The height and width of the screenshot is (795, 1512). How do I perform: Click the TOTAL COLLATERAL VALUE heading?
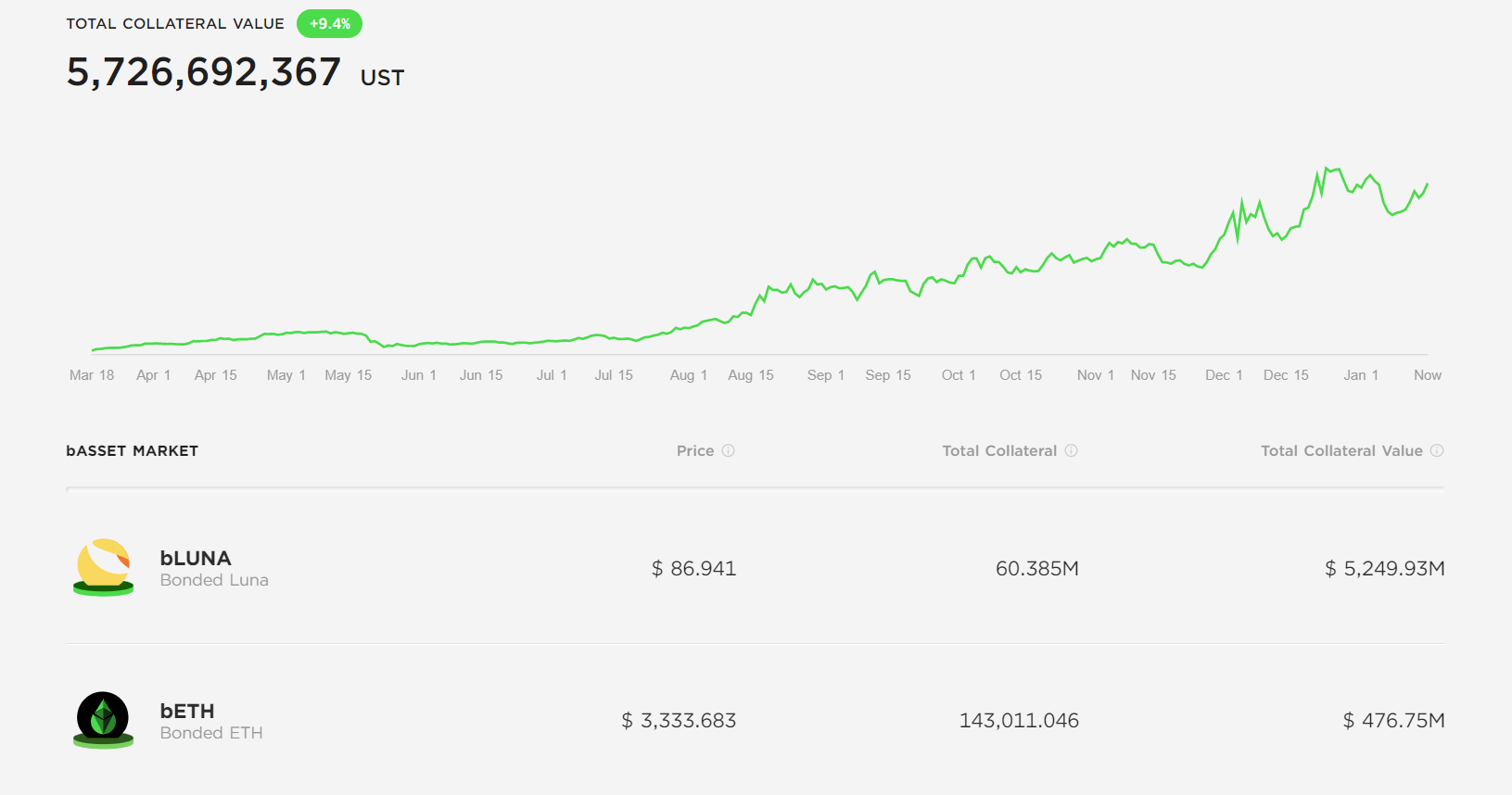[175, 24]
